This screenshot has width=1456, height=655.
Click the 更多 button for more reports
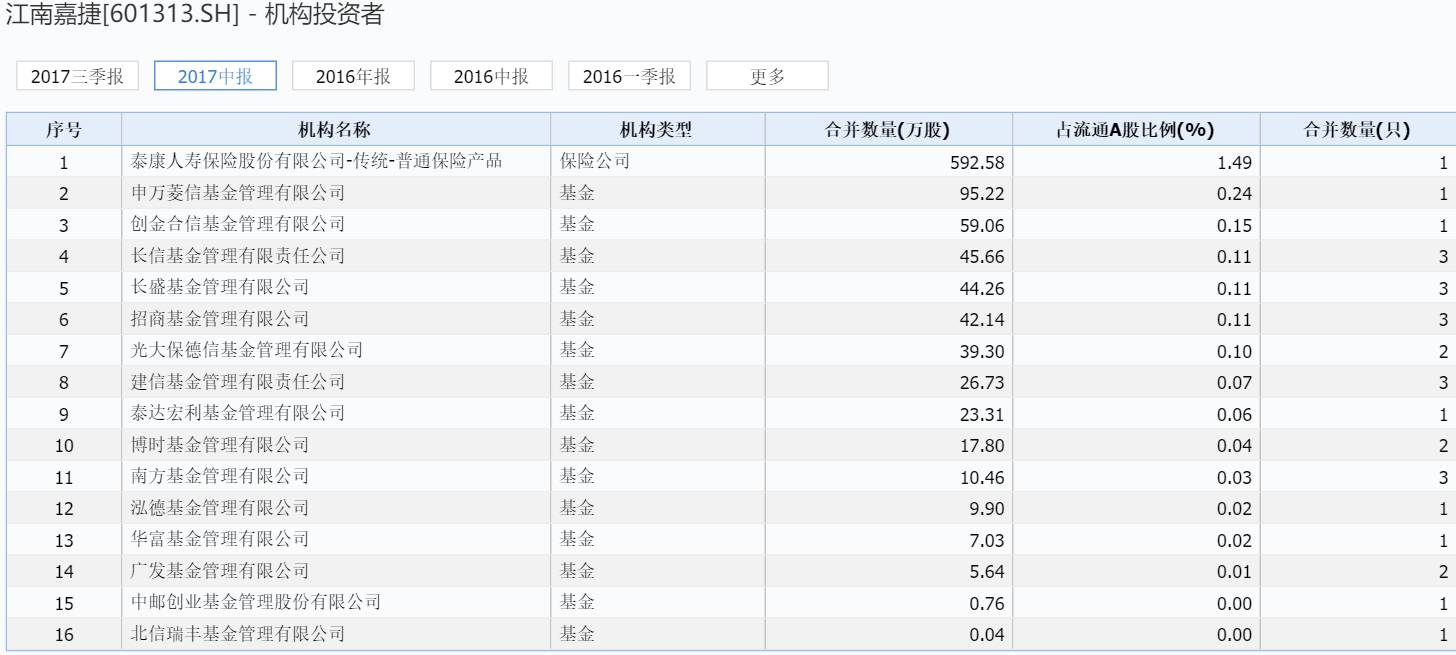coord(767,76)
